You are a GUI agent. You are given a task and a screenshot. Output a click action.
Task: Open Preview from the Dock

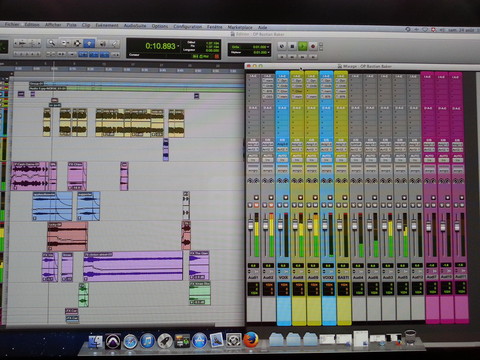217,341
